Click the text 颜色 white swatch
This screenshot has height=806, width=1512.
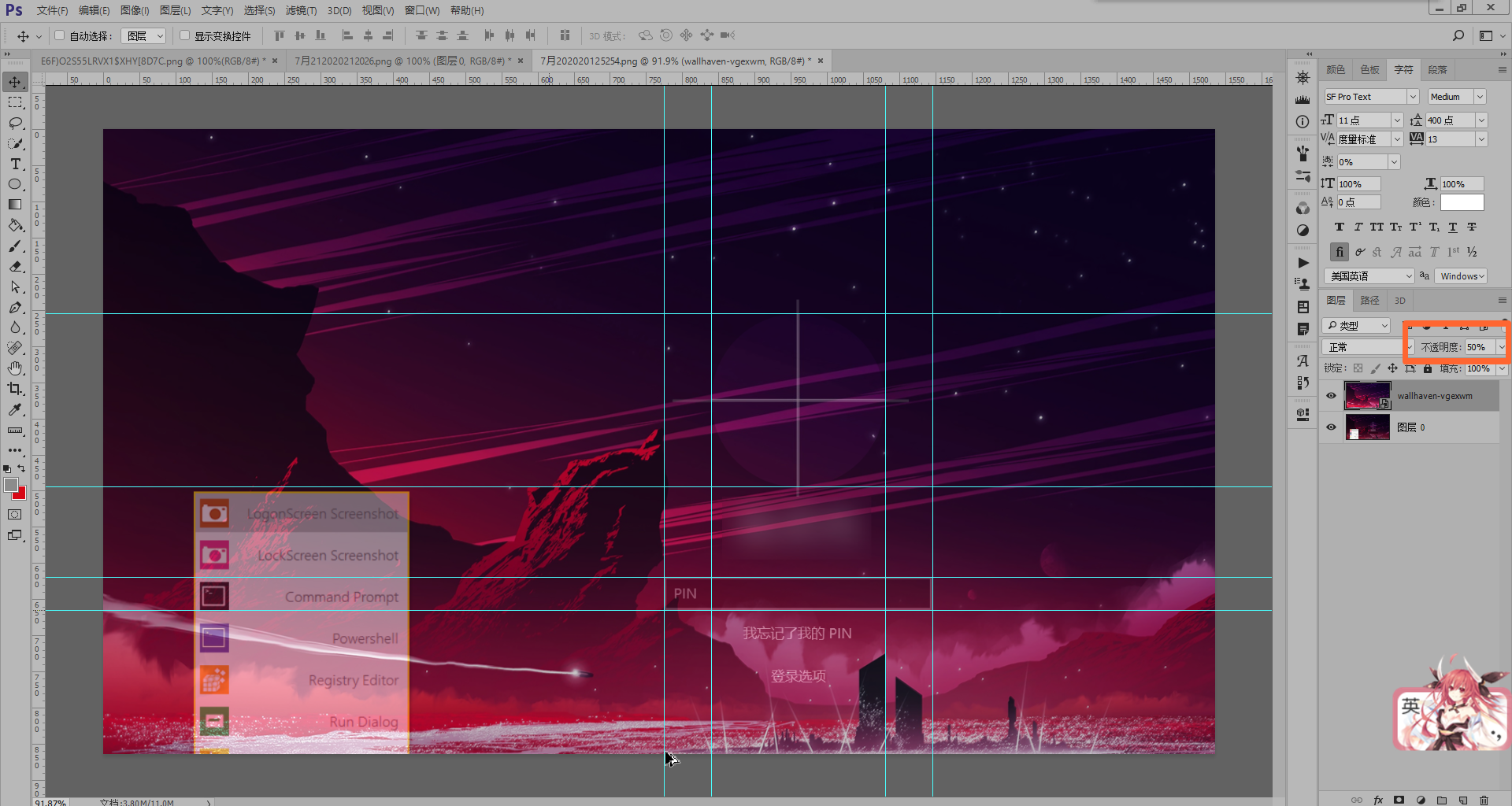tap(1462, 202)
